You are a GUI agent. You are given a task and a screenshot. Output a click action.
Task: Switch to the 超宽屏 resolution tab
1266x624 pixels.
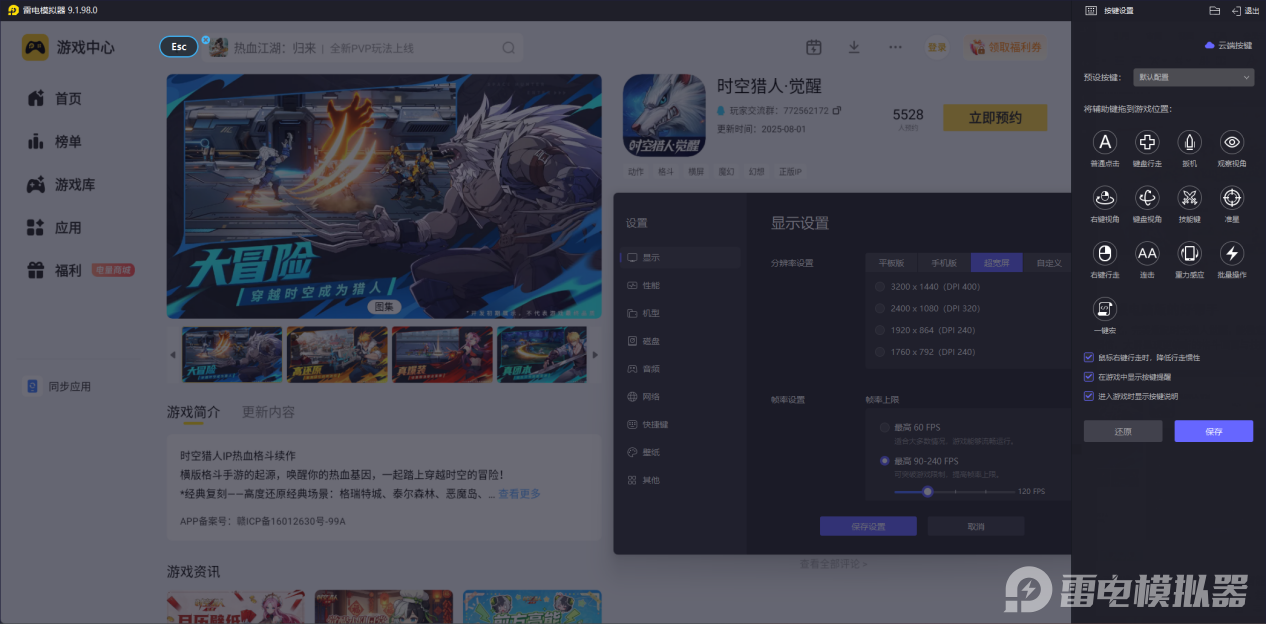point(997,263)
